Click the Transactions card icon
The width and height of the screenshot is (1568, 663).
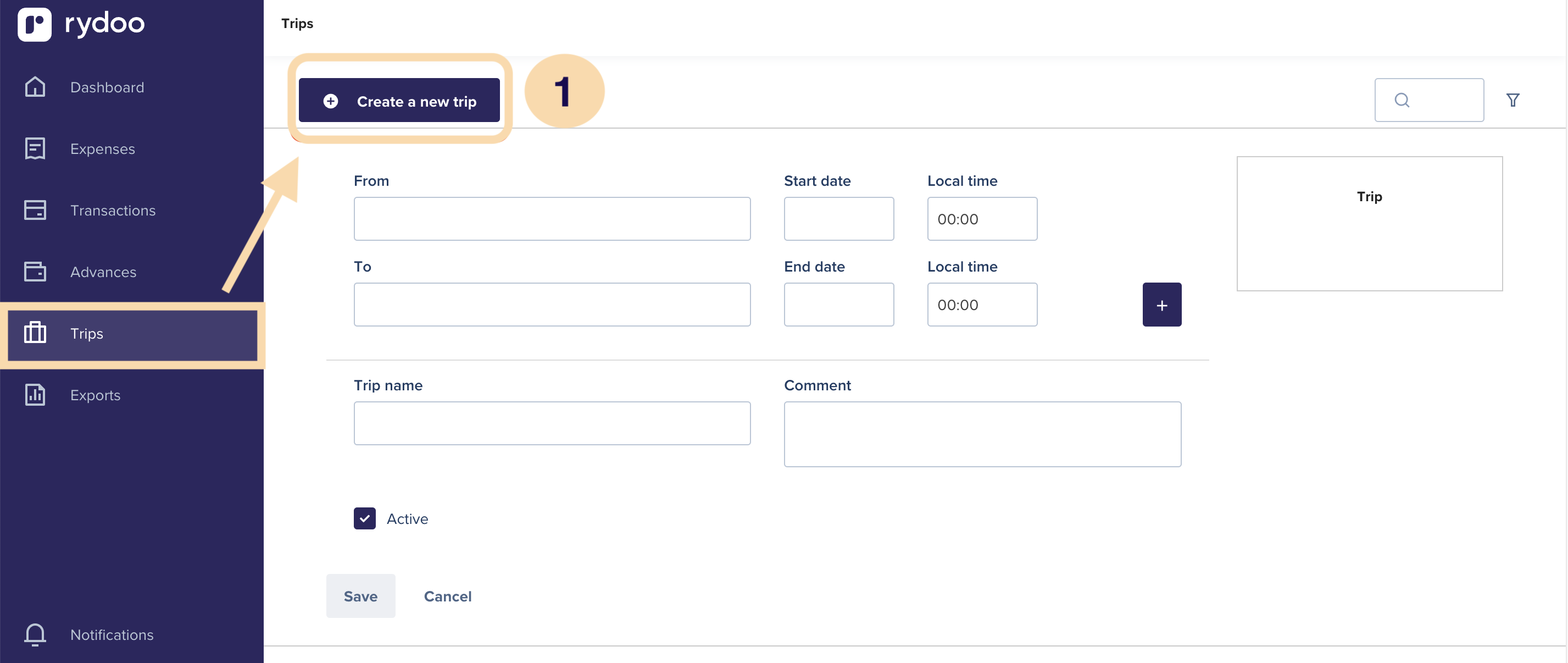[35, 210]
